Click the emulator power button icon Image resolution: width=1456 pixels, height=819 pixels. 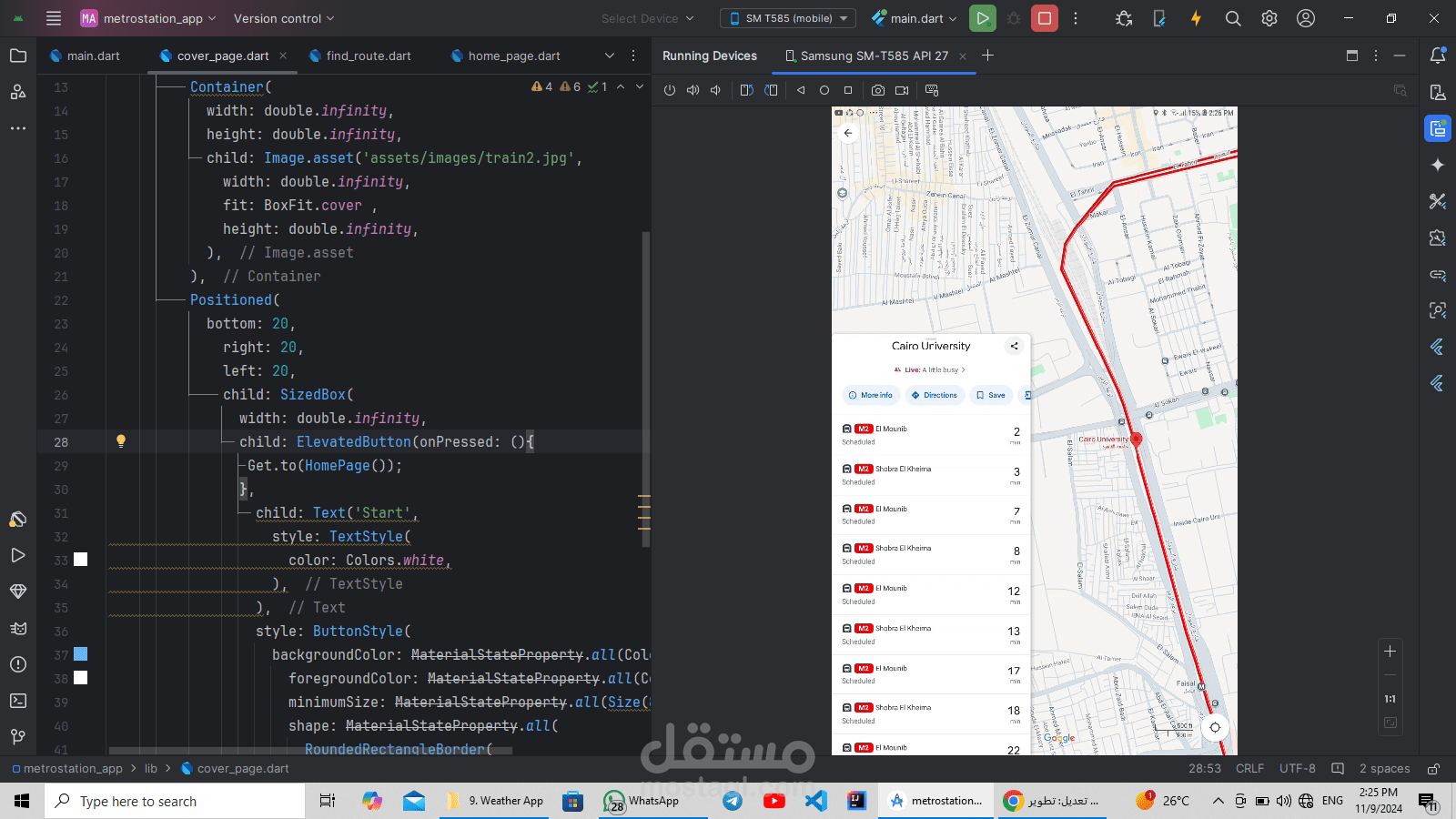[670, 90]
